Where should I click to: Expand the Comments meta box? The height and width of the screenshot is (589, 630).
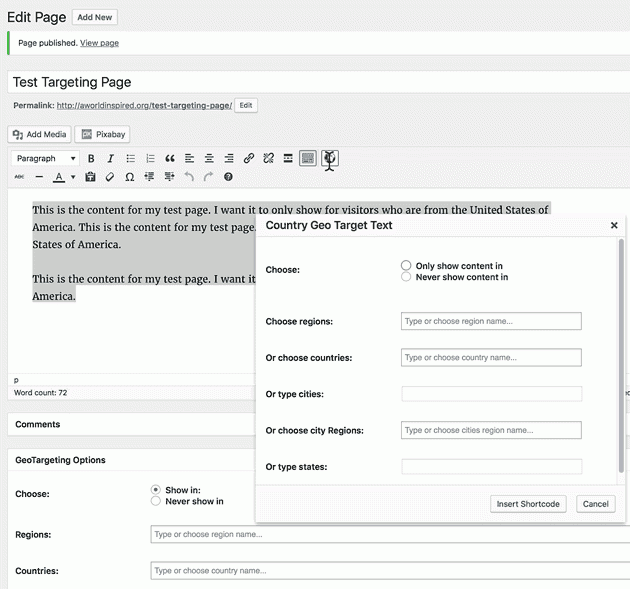131,424
